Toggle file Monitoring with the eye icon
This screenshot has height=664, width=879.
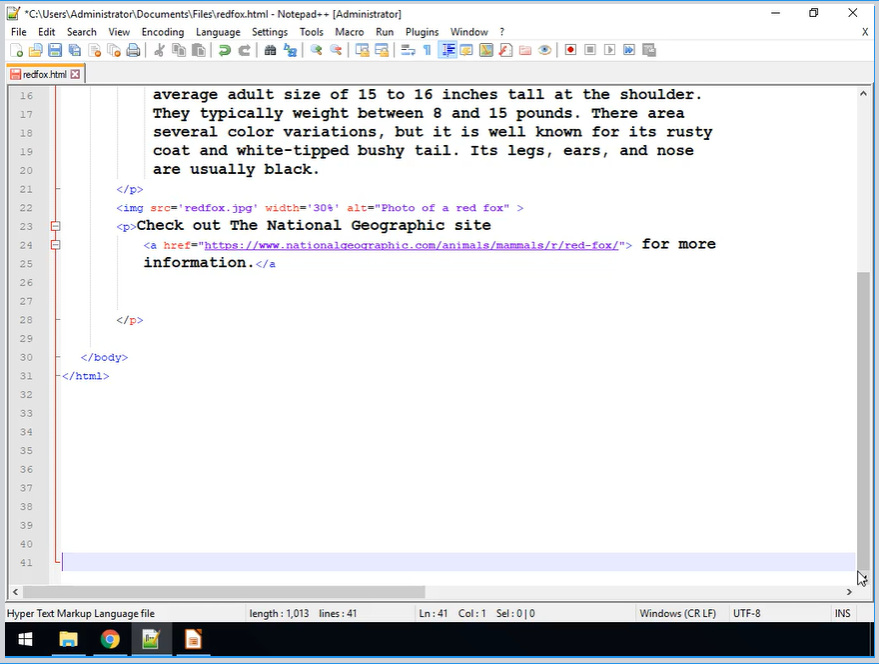(545, 50)
